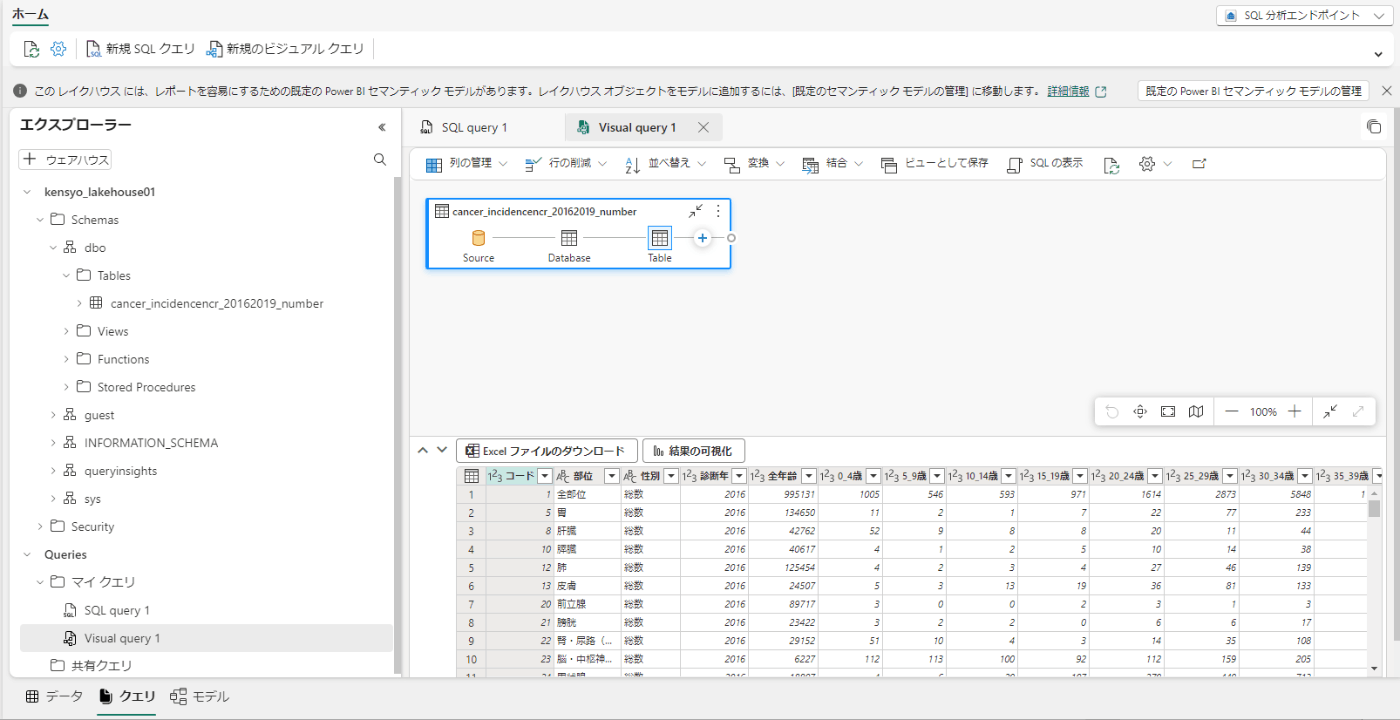Dismiss the info banner with X
Viewport: 1400px width, 720px height.
click(1386, 91)
